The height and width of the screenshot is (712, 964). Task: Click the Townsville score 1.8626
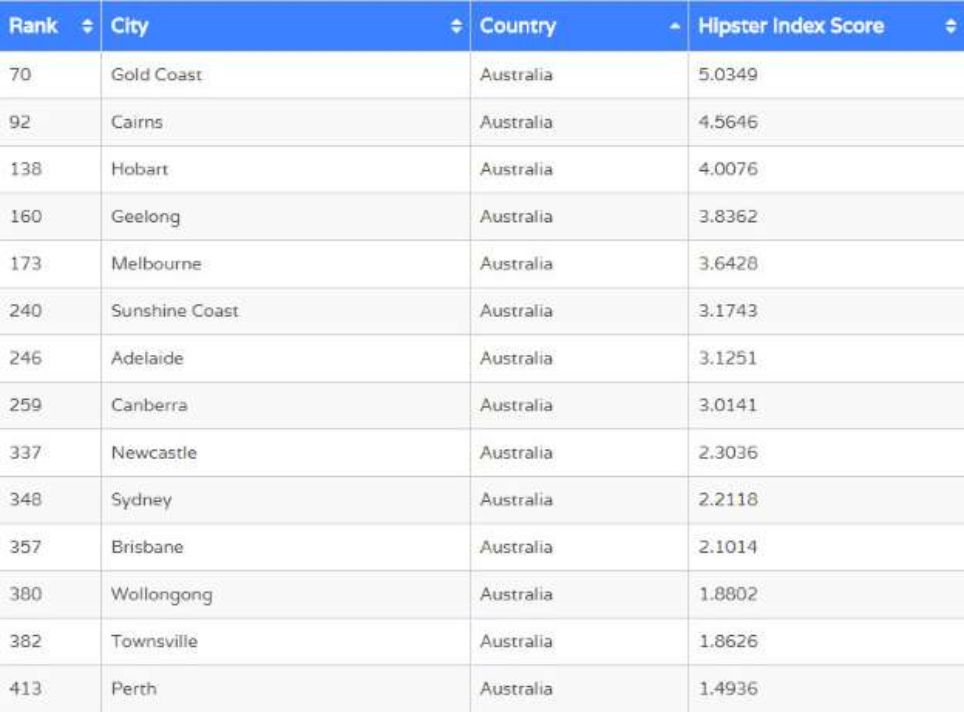pos(728,642)
